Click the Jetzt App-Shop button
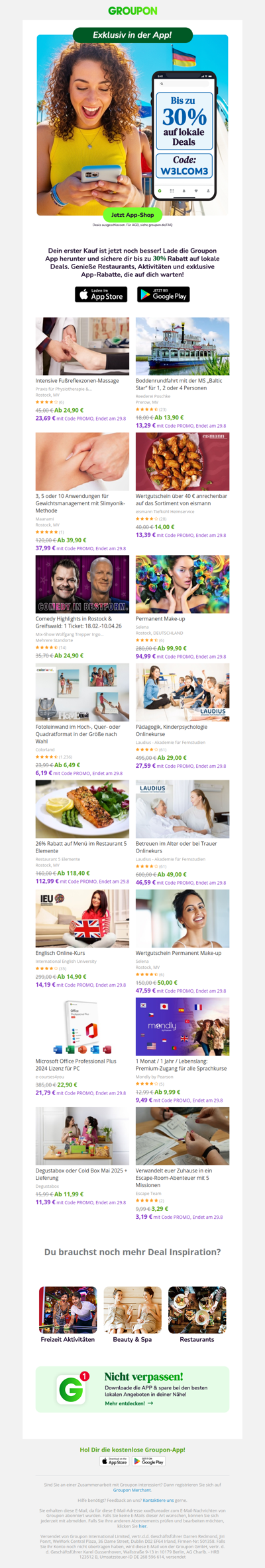 pyautogui.click(x=132, y=215)
